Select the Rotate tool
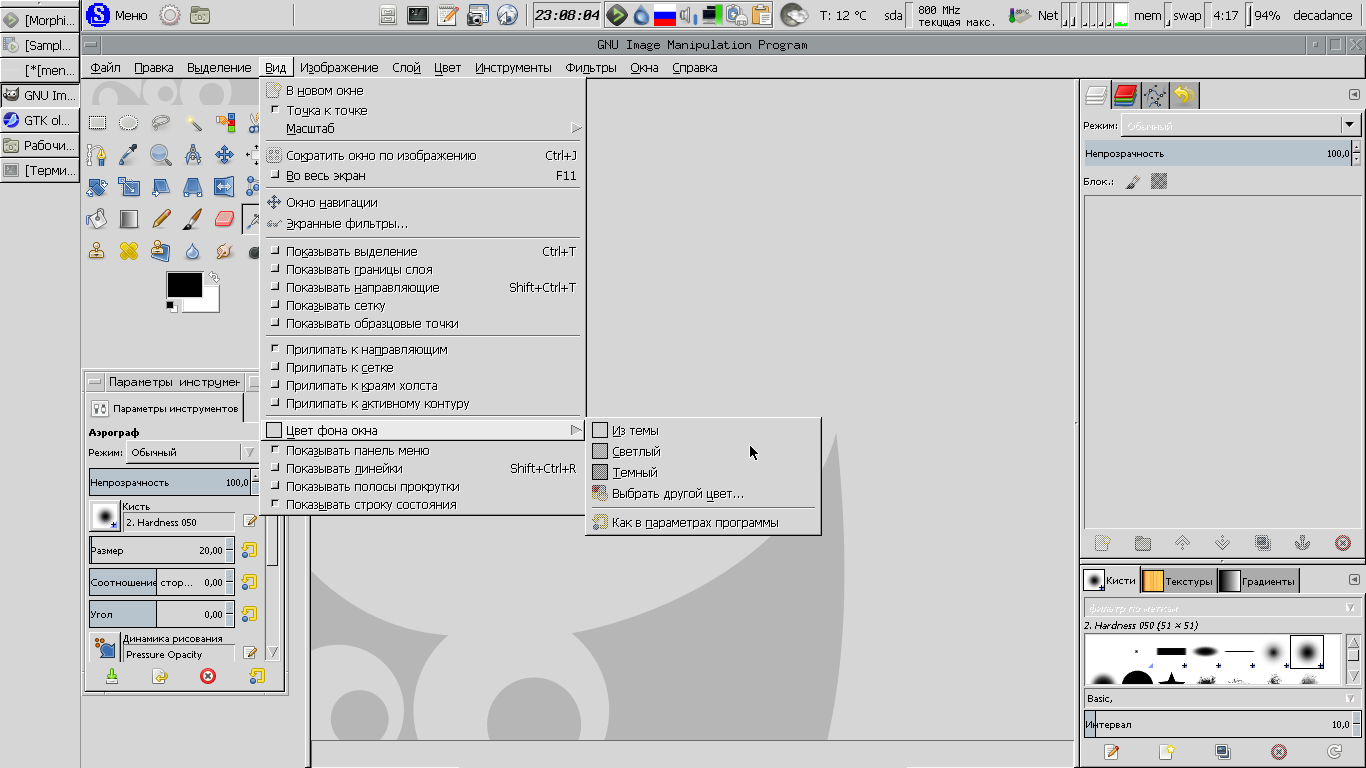Image resolution: width=1366 pixels, height=768 pixels. pos(97,187)
